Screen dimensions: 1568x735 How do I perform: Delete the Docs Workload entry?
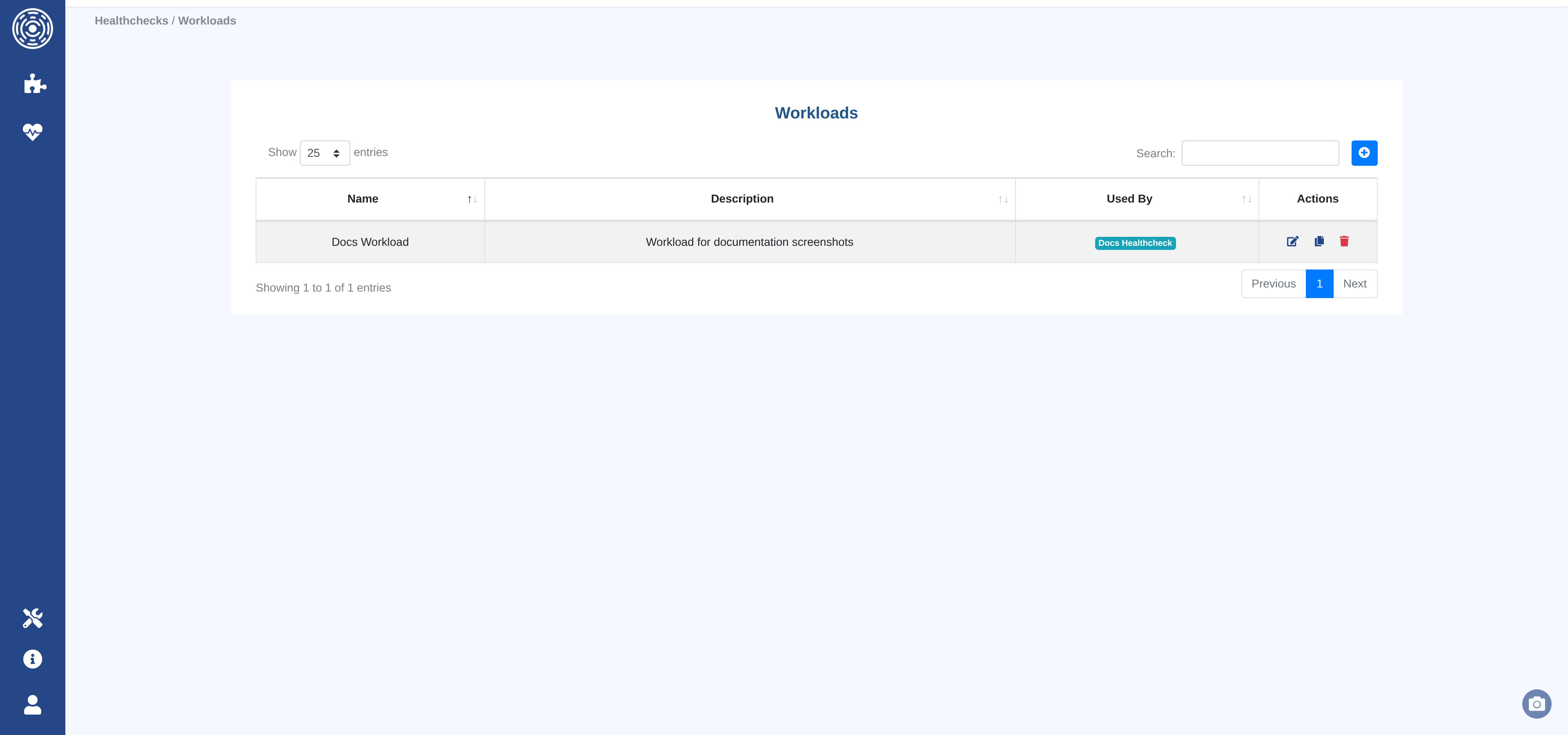coord(1344,242)
